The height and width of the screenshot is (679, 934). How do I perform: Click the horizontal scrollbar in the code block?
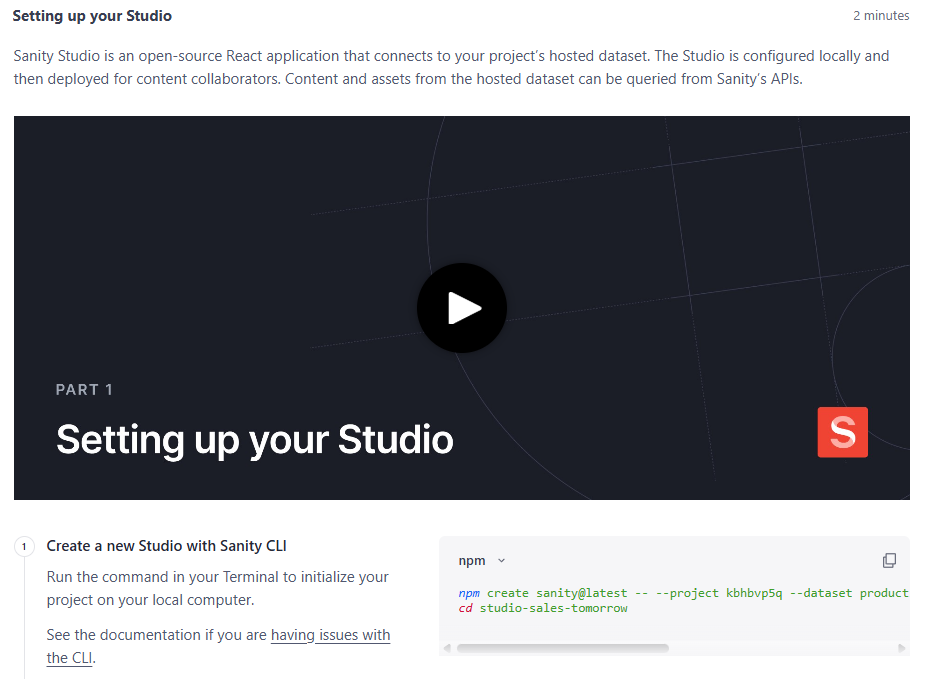562,648
